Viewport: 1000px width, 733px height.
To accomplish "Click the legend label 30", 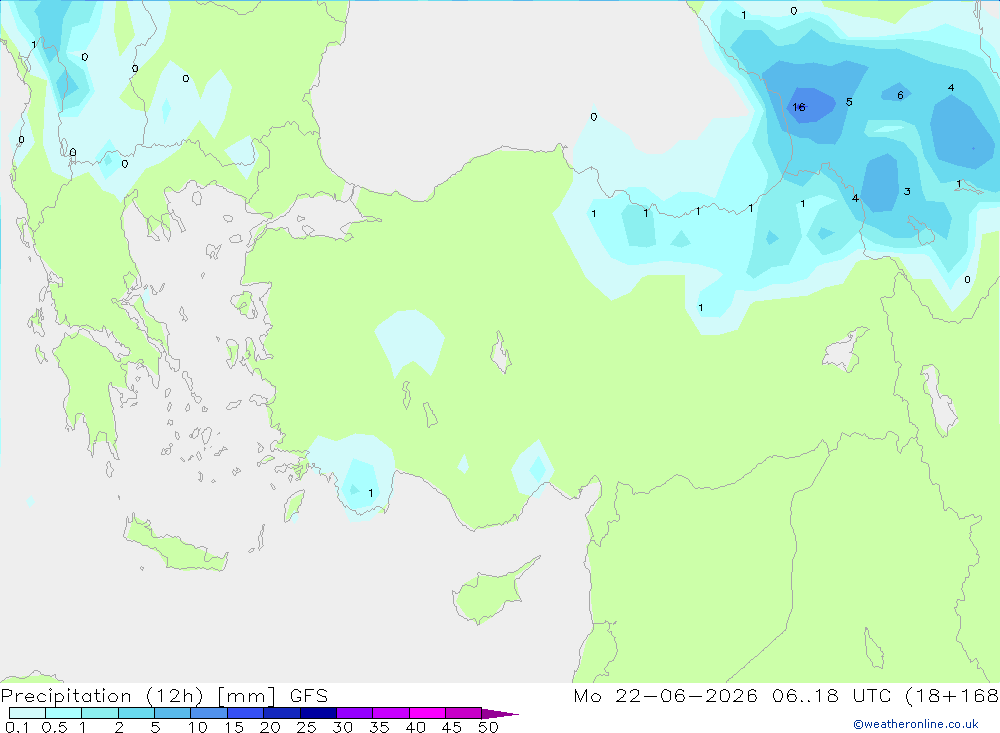I will (342, 727).
